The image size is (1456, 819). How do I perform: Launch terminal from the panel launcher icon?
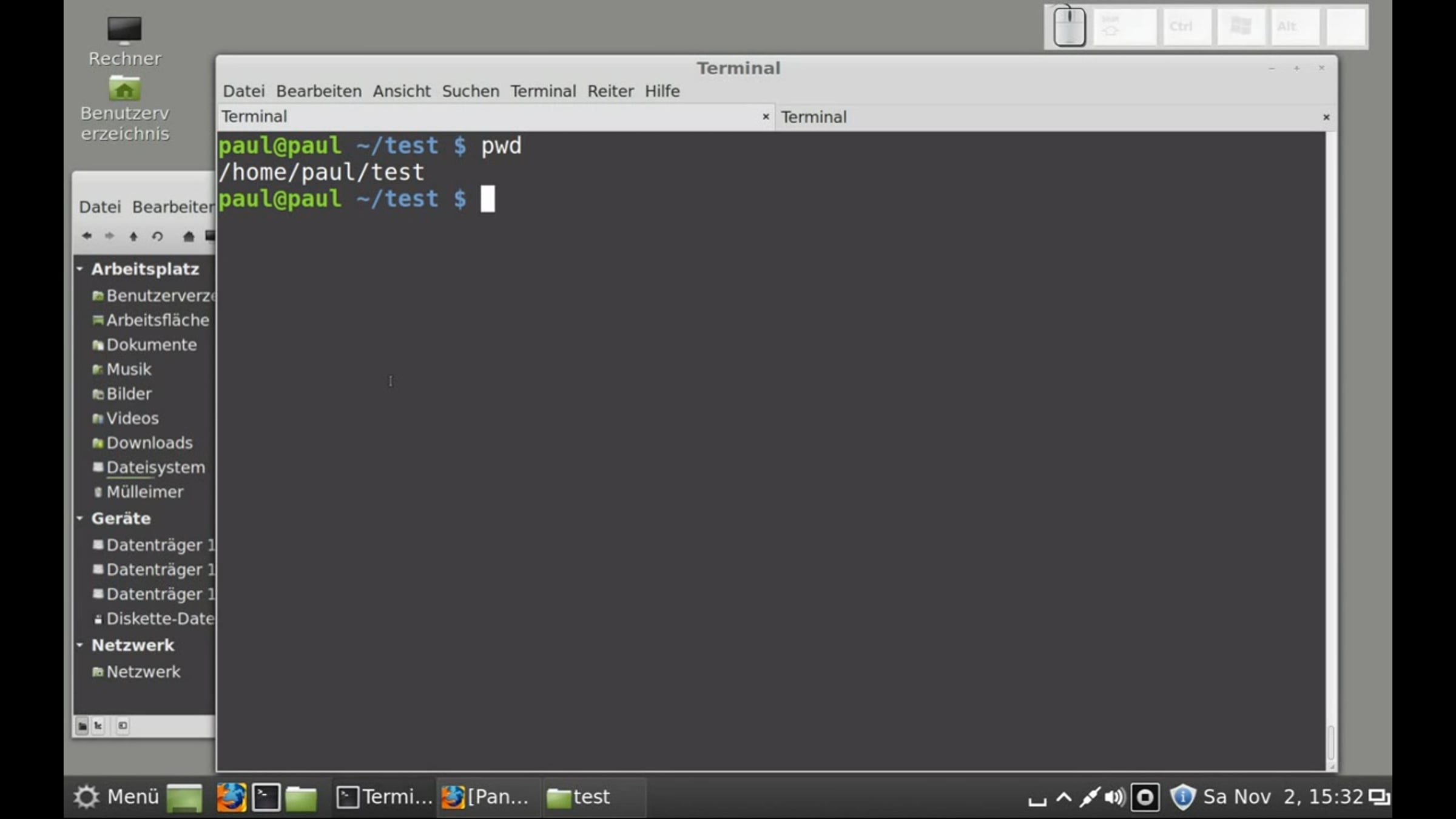coord(266,797)
